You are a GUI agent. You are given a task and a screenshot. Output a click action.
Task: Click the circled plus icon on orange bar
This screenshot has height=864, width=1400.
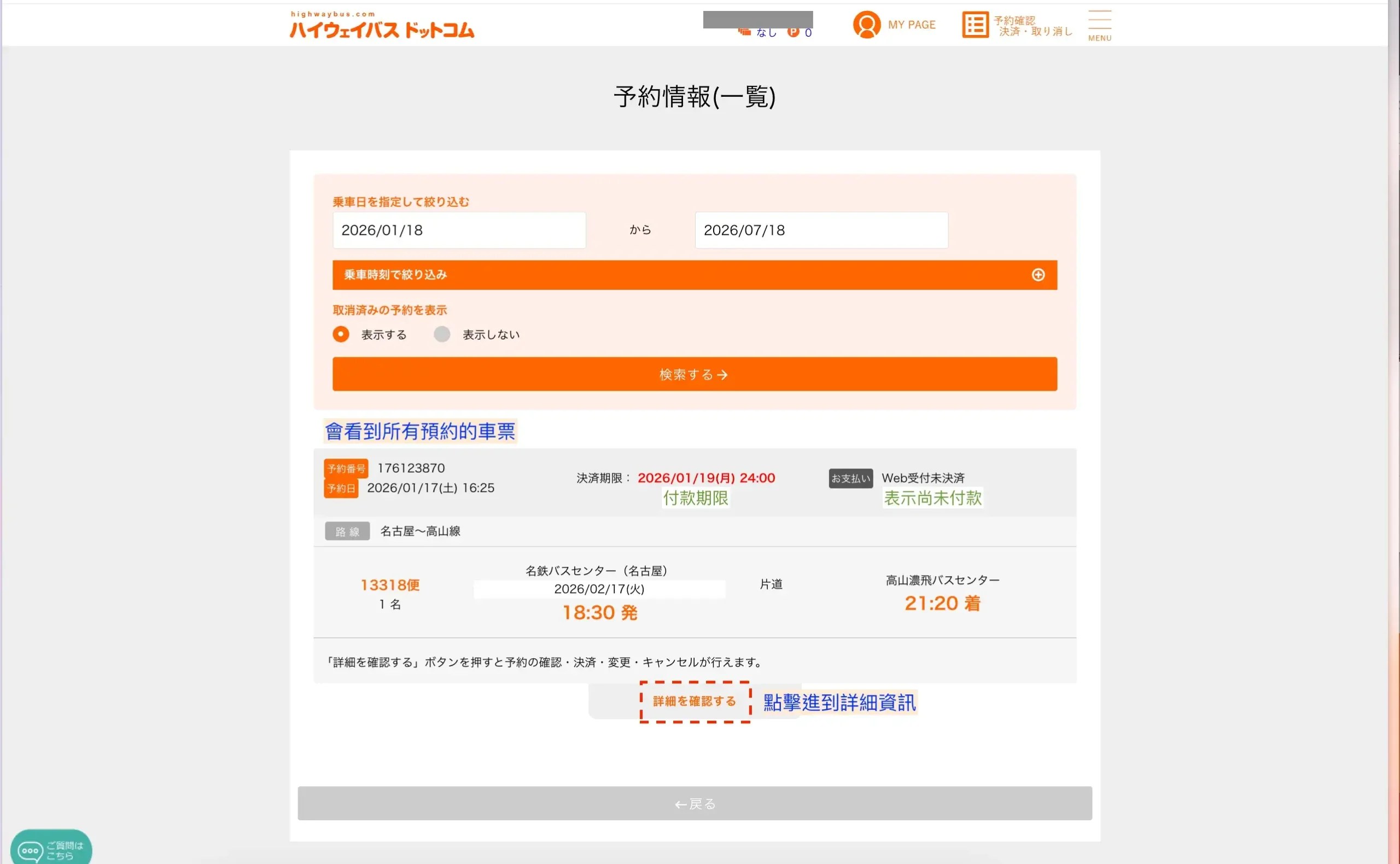tap(1037, 275)
